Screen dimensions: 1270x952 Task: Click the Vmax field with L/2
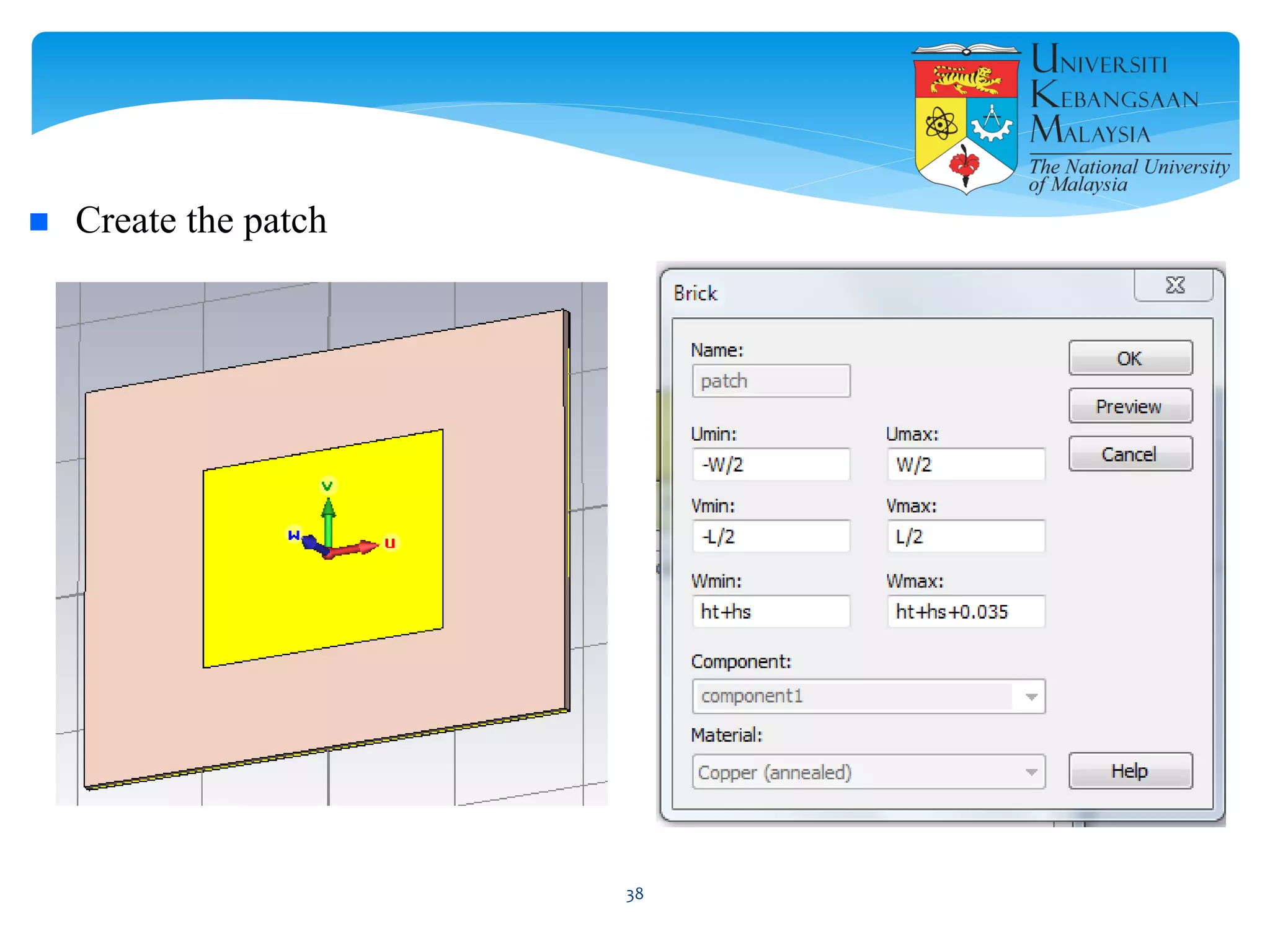point(966,536)
